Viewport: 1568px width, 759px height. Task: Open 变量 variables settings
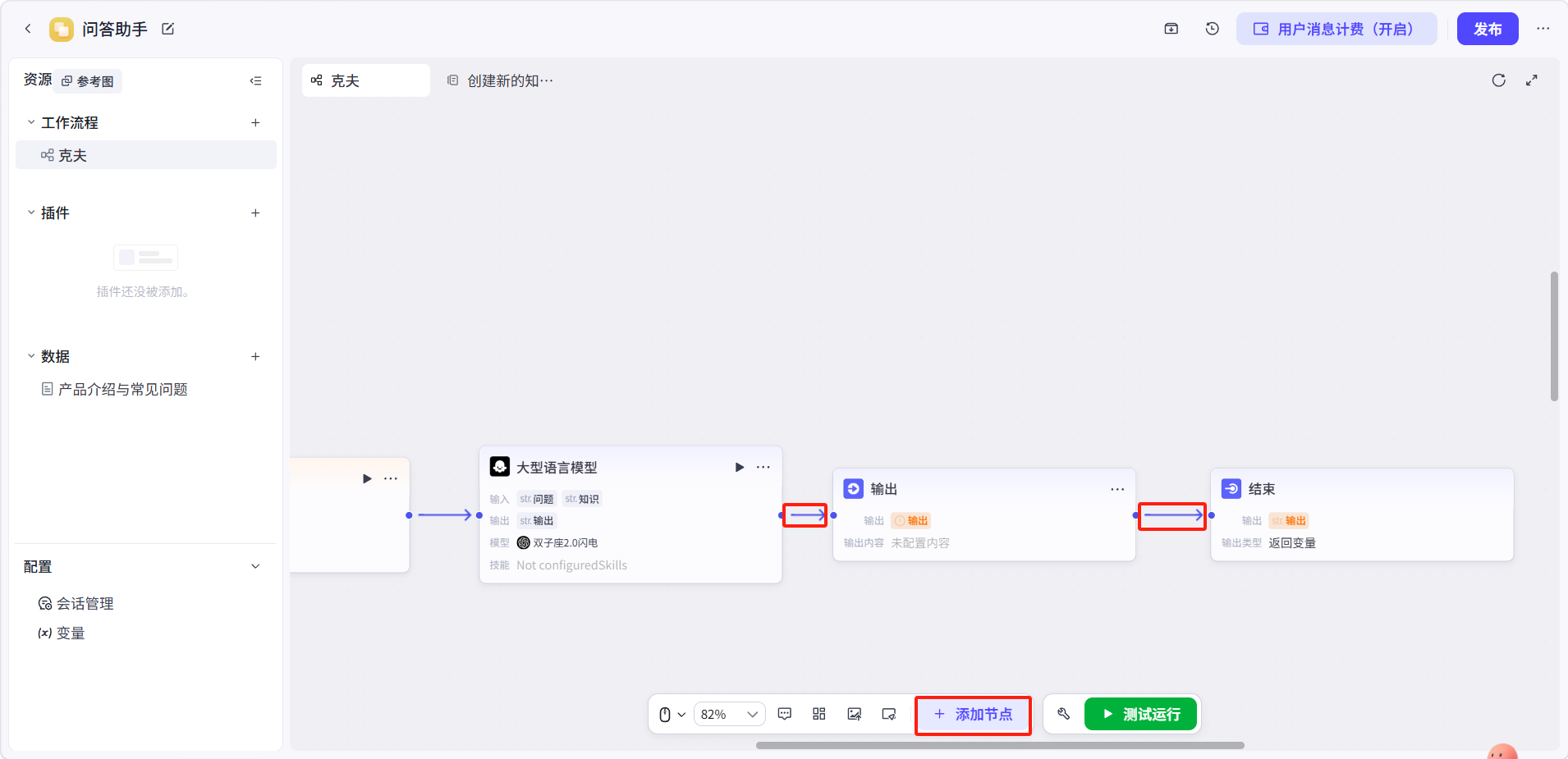point(62,633)
